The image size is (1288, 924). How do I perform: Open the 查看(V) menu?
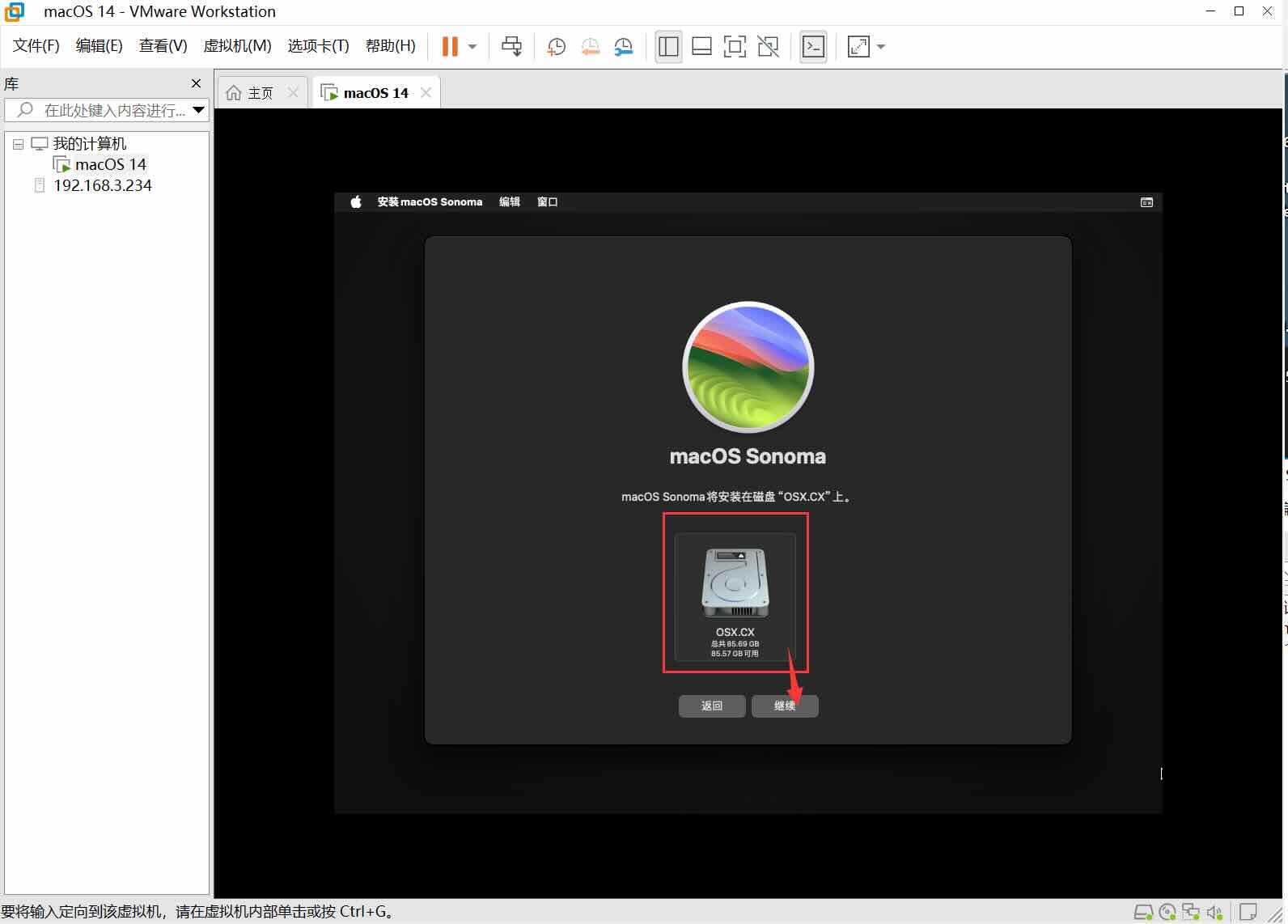pos(163,46)
